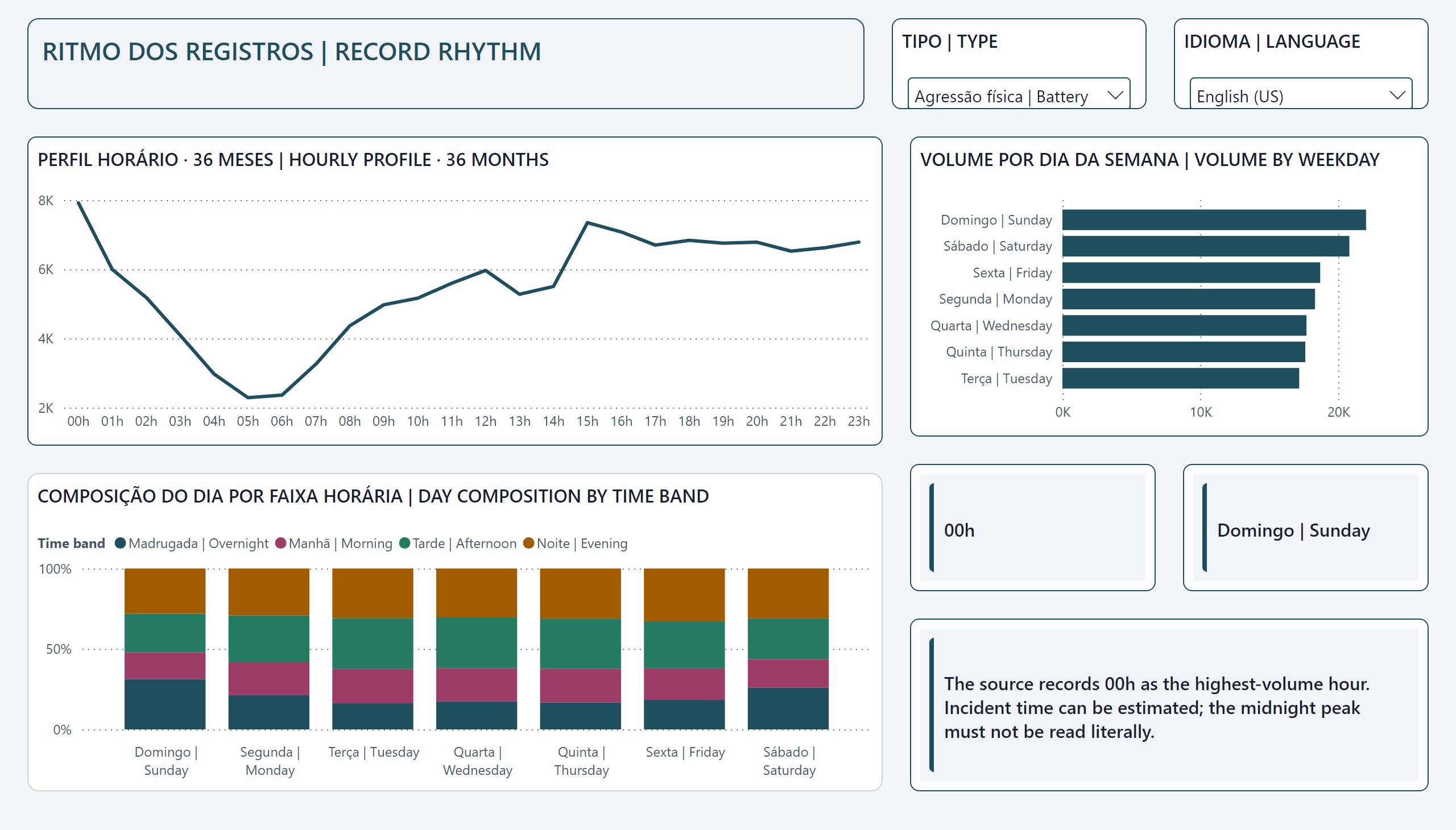Click the Evening segment of Sunday's stacked column
Viewport: 1456px width, 830px height.
tap(165, 591)
